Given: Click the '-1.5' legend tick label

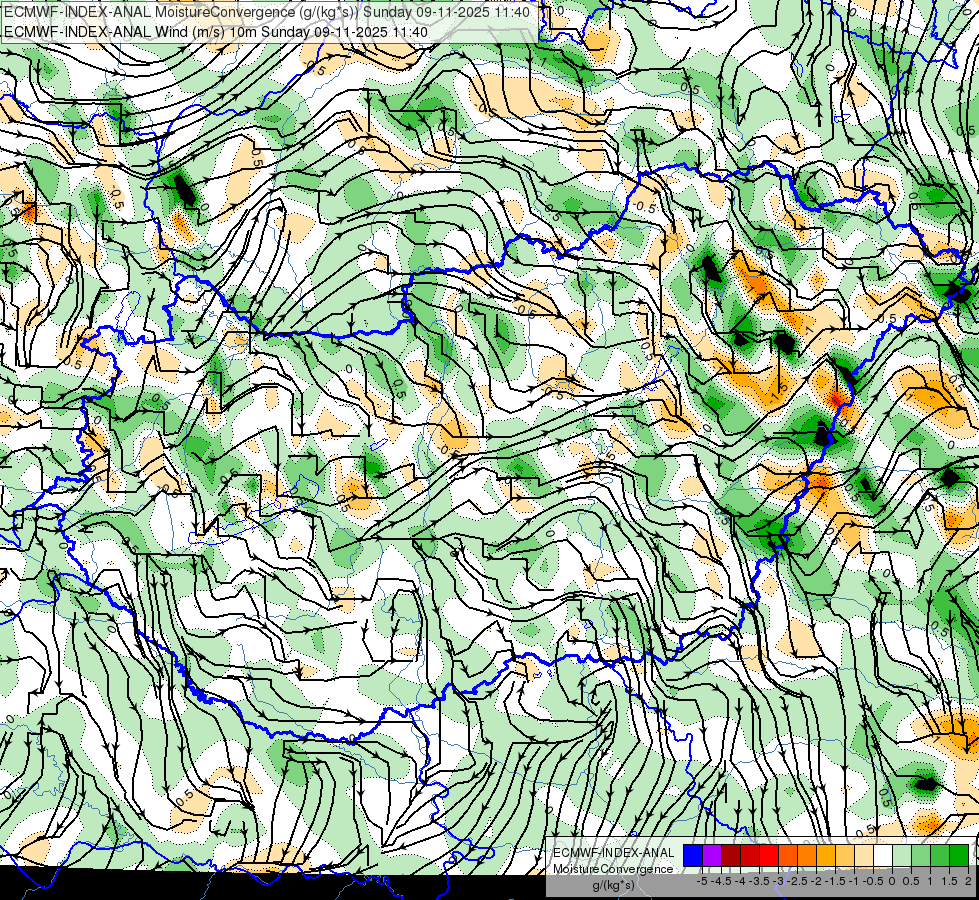Looking at the screenshot, I should pos(835,881).
